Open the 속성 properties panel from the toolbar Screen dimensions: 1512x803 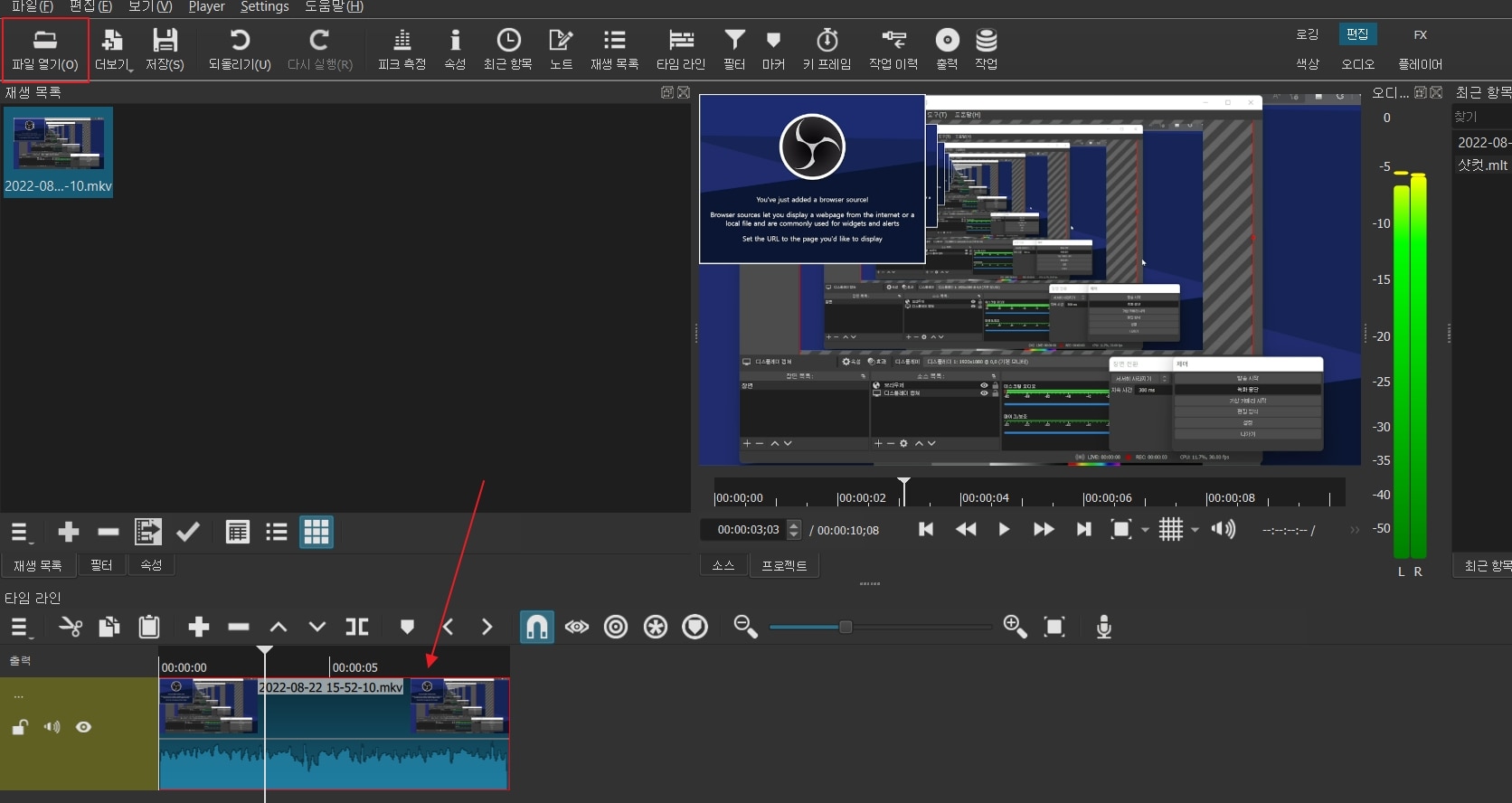(x=455, y=50)
